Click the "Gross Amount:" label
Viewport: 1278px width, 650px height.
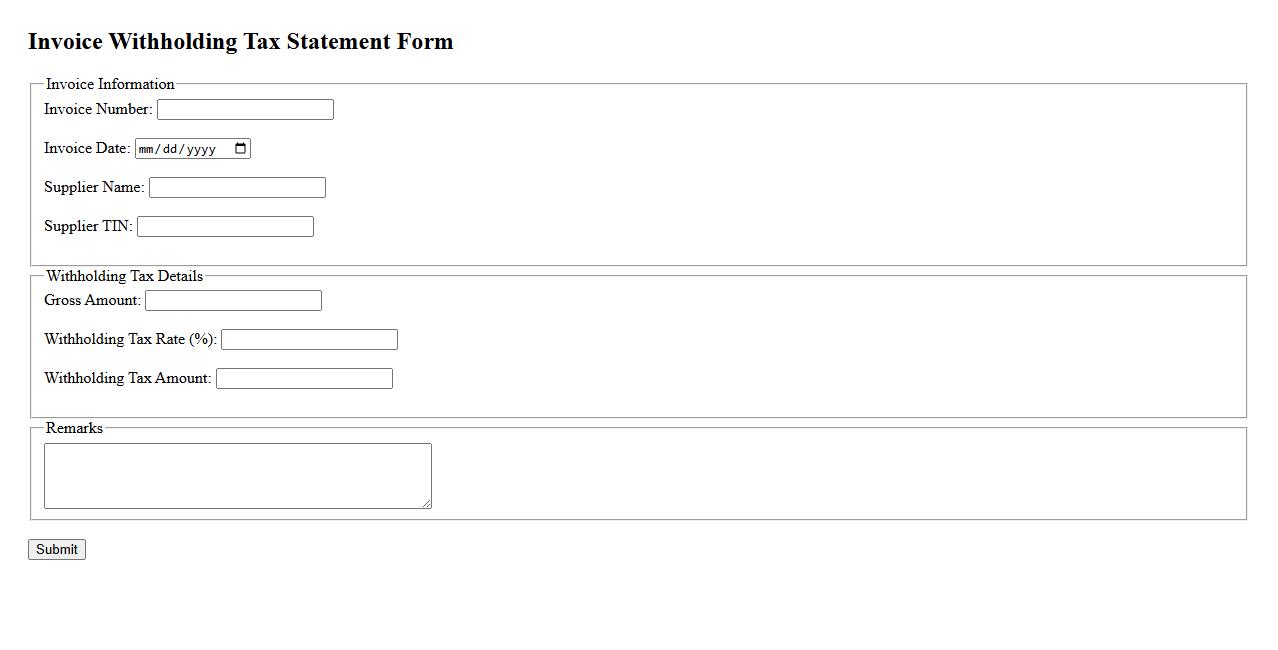92,300
